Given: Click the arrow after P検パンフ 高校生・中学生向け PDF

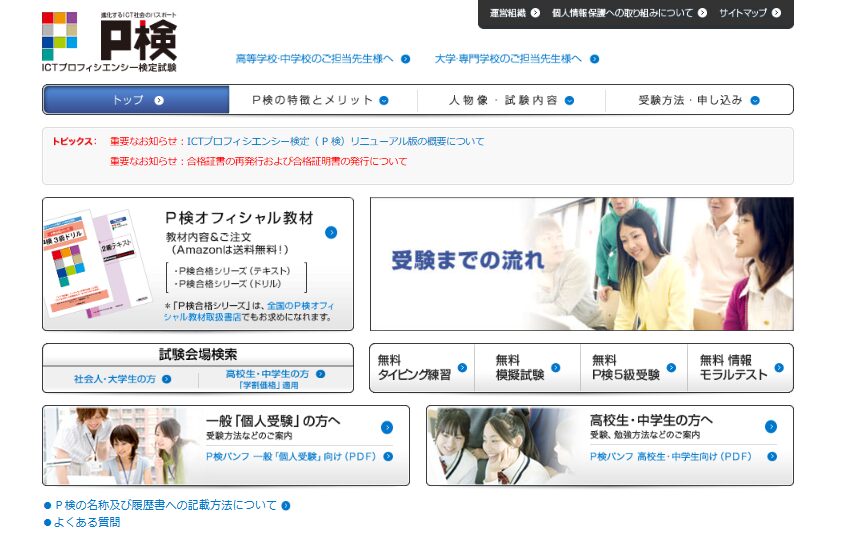Looking at the screenshot, I should [x=772, y=456].
